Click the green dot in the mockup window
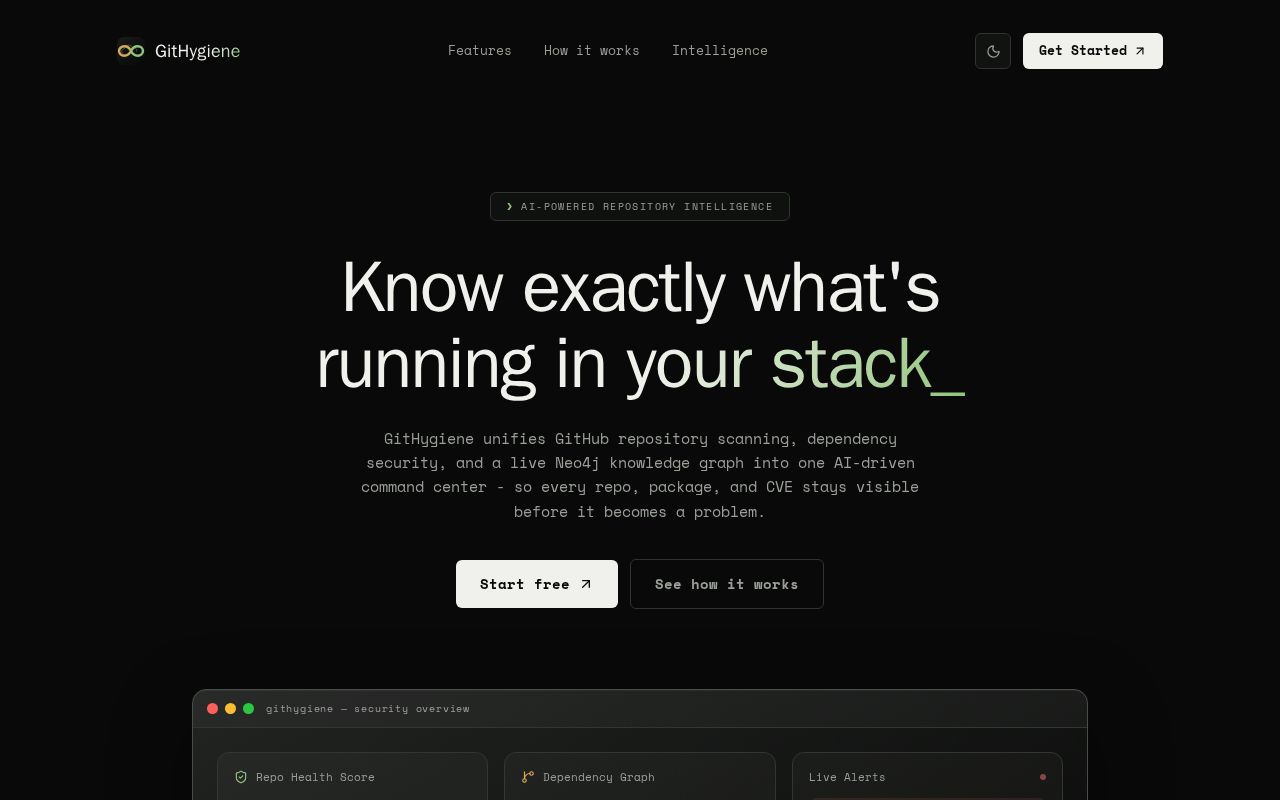 [x=249, y=708]
